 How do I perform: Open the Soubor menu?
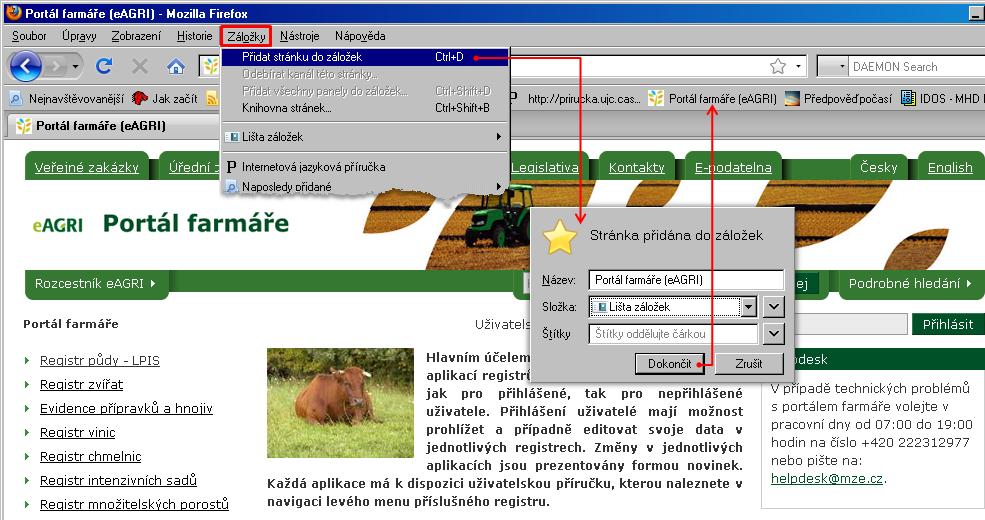(30, 36)
